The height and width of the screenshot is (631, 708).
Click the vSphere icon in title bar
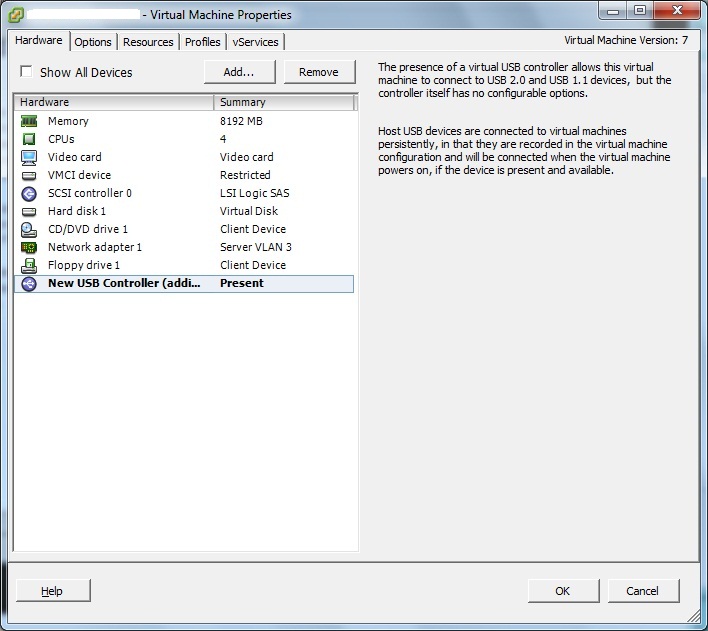16,14
